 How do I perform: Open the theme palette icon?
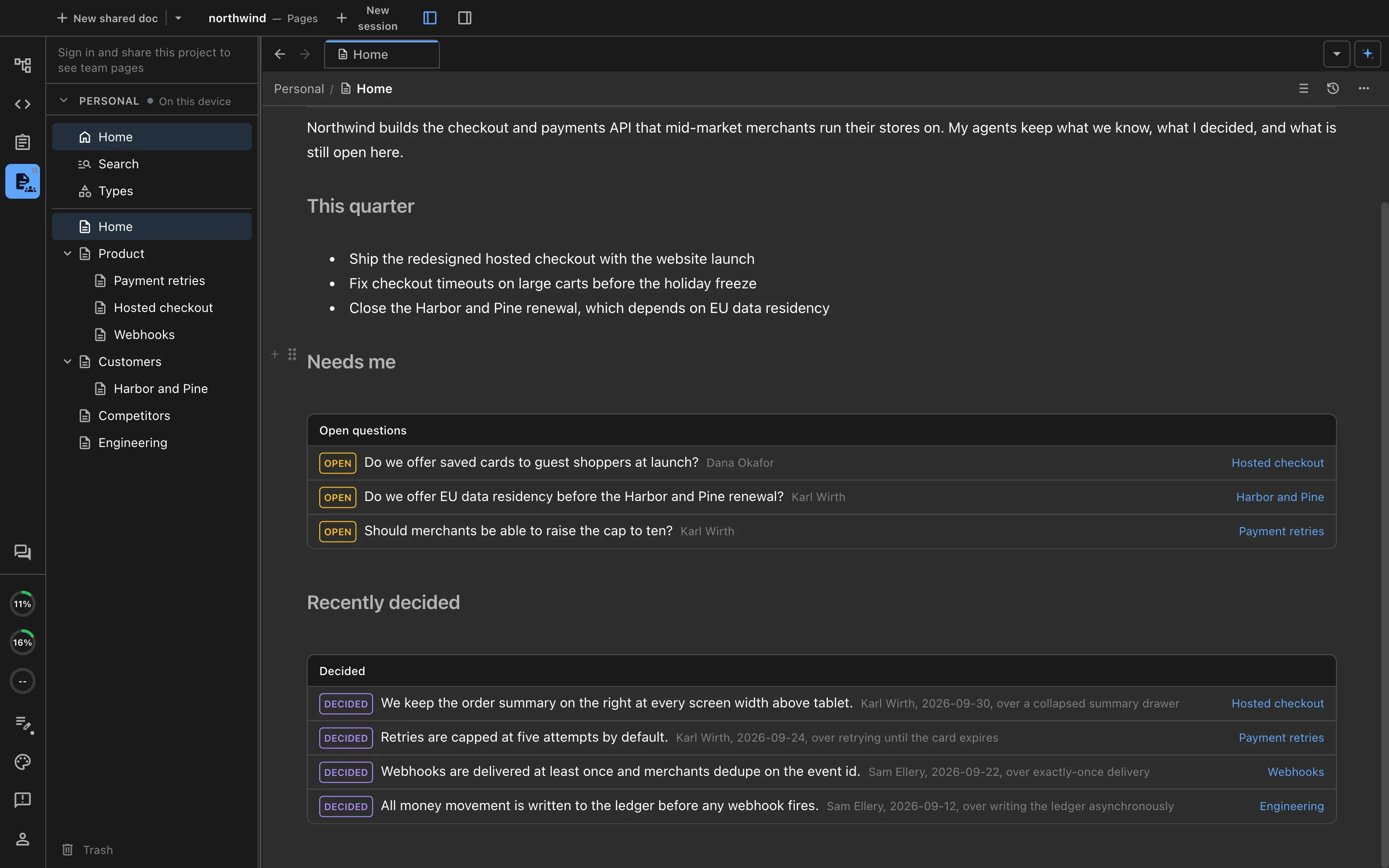[22, 762]
